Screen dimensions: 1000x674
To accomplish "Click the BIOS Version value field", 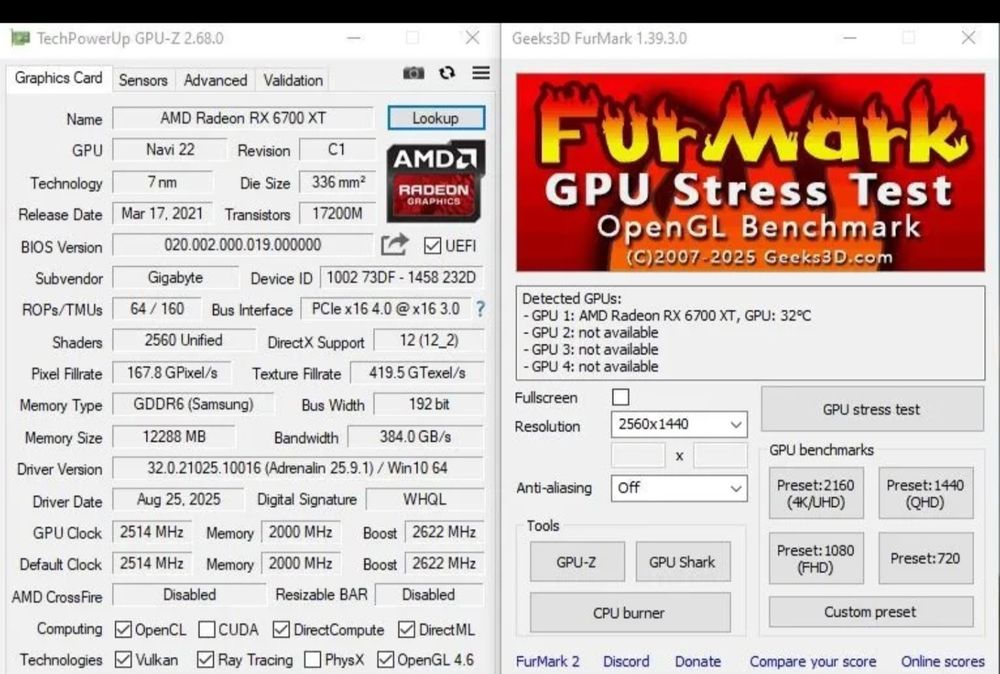I will tap(242, 245).
